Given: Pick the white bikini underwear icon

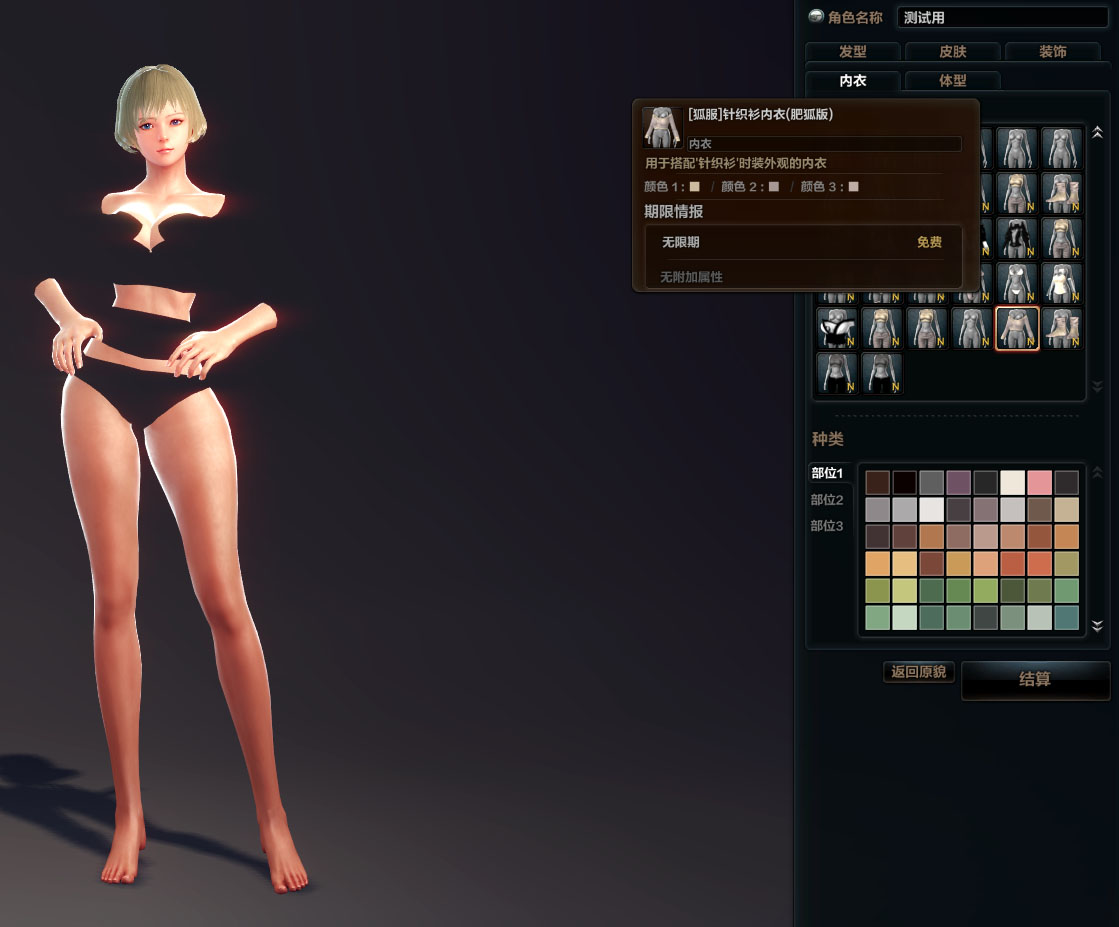Looking at the screenshot, I should [1017, 284].
